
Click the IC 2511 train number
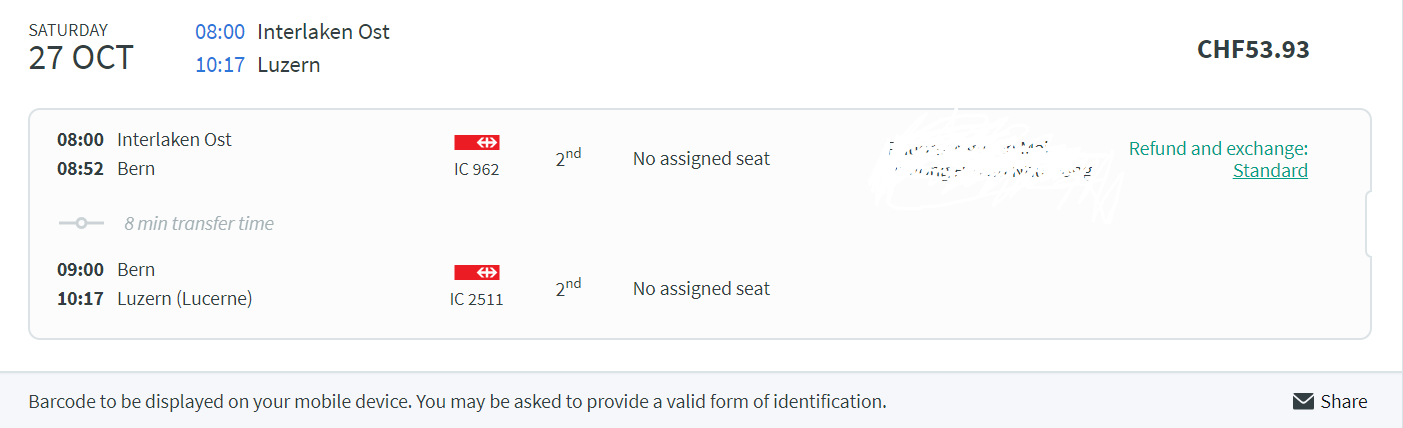pyautogui.click(x=477, y=299)
